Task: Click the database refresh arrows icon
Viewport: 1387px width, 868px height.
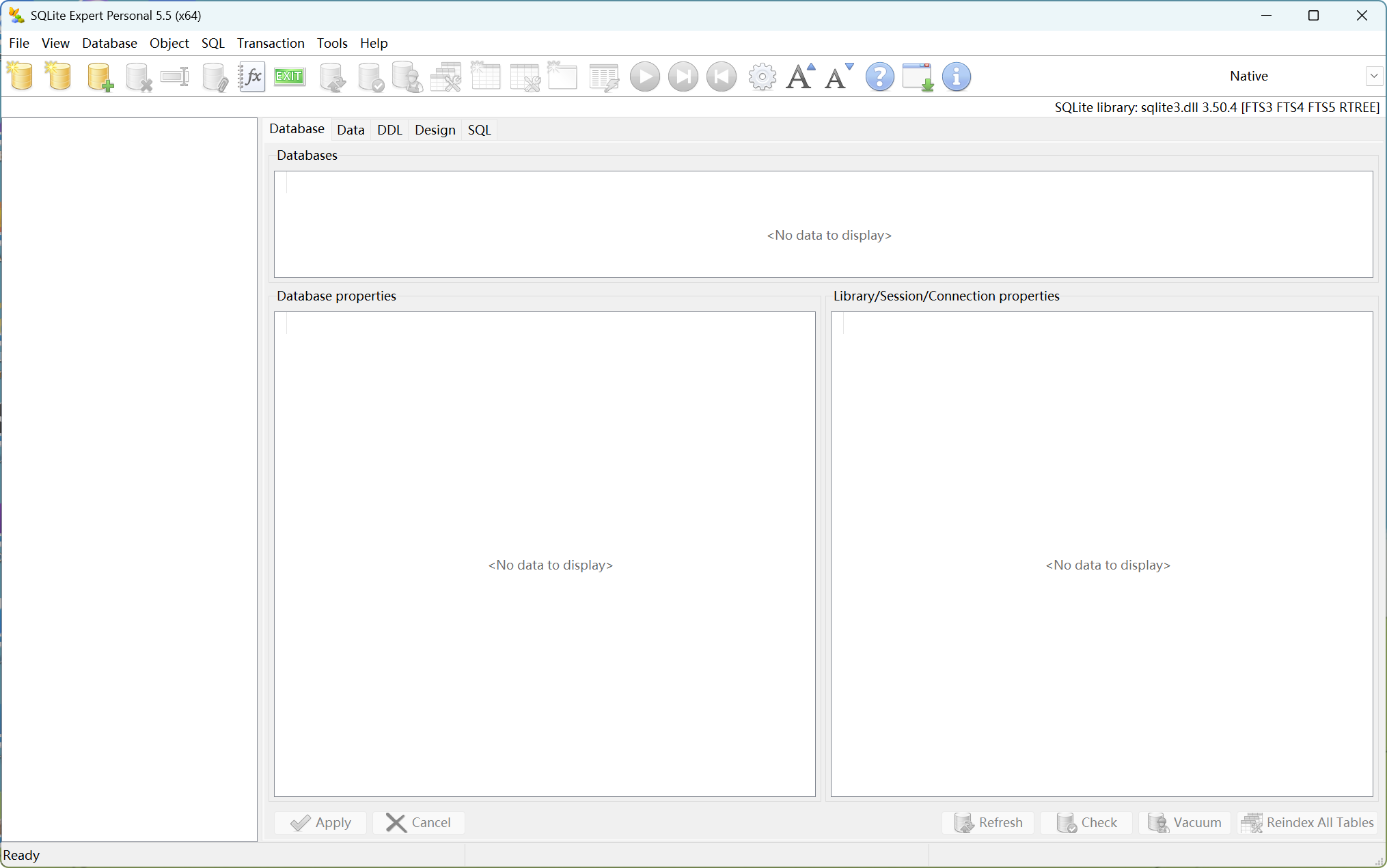Action: click(333, 76)
